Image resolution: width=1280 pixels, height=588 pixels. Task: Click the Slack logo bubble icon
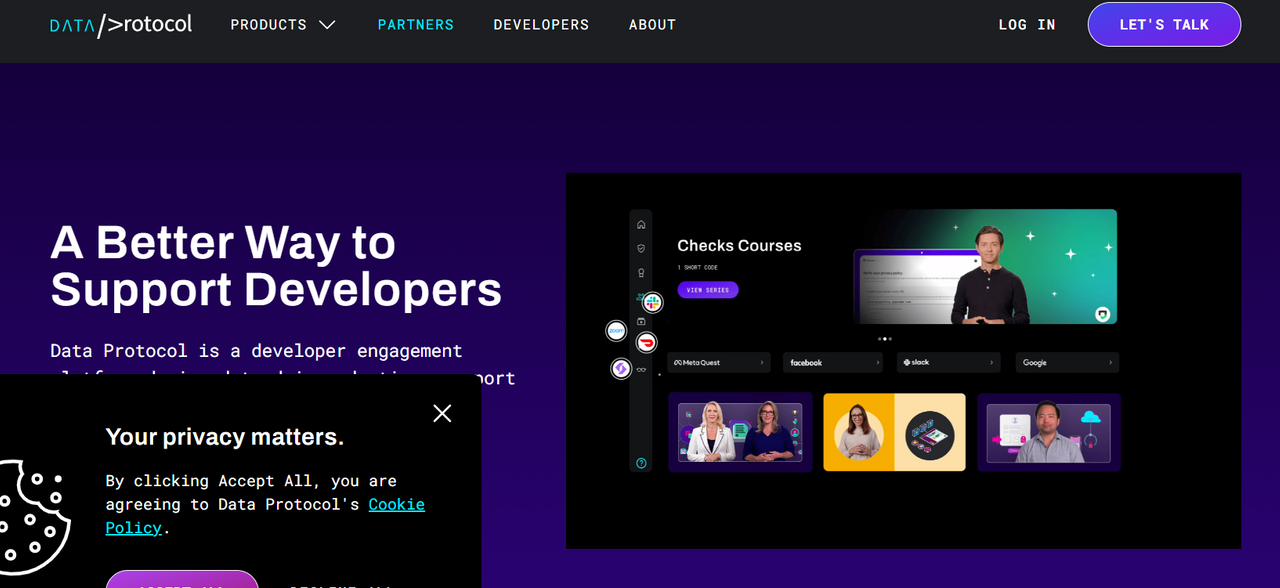(x=652, y=301)
